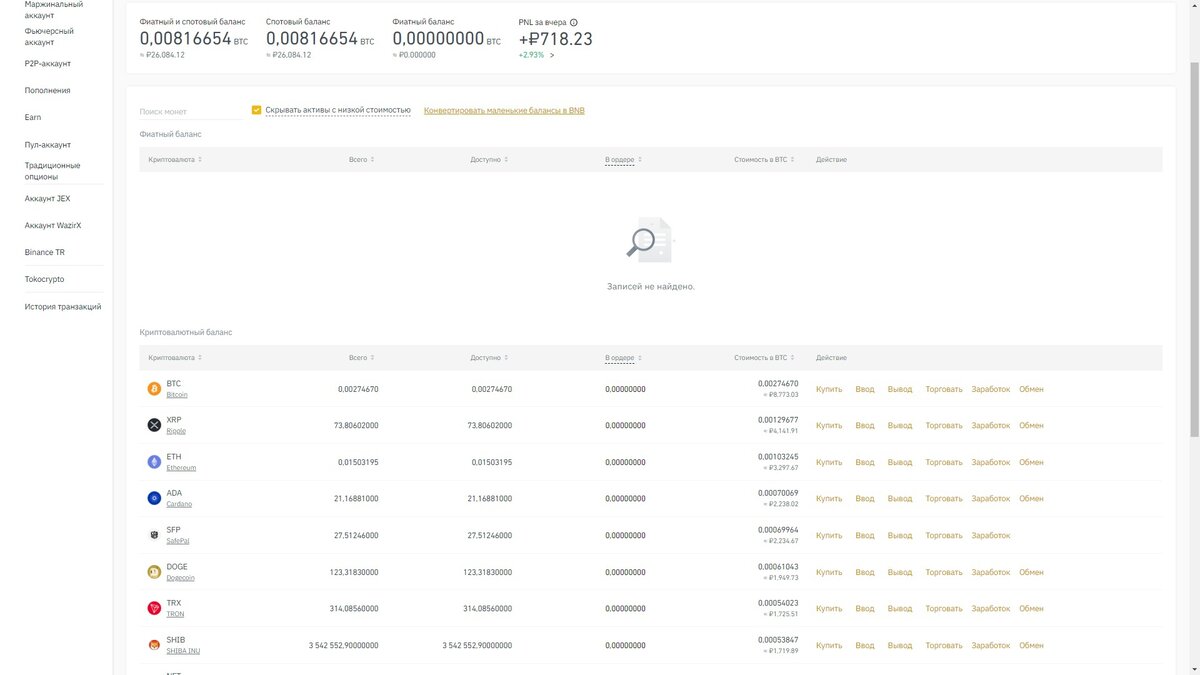Open P2P-аккаунт in sidebar
The width and height of the screenshot is (1200, 675).
48,63
